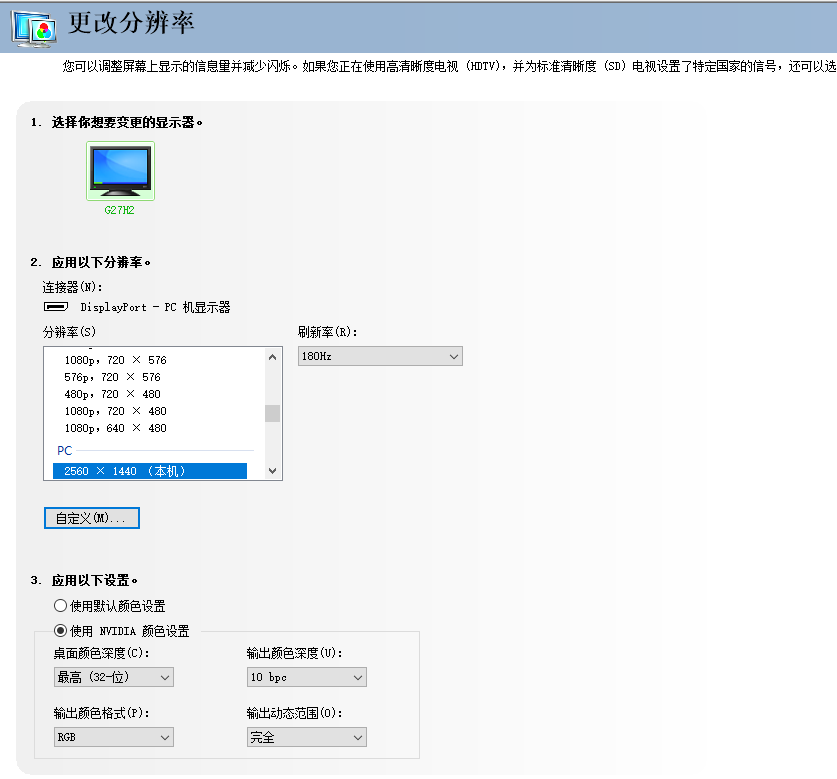Select the 使用默认颜色设置 radio button
The width and height of the screenshot is (837, 779).
pyautogui.click(x=60, y=606)
